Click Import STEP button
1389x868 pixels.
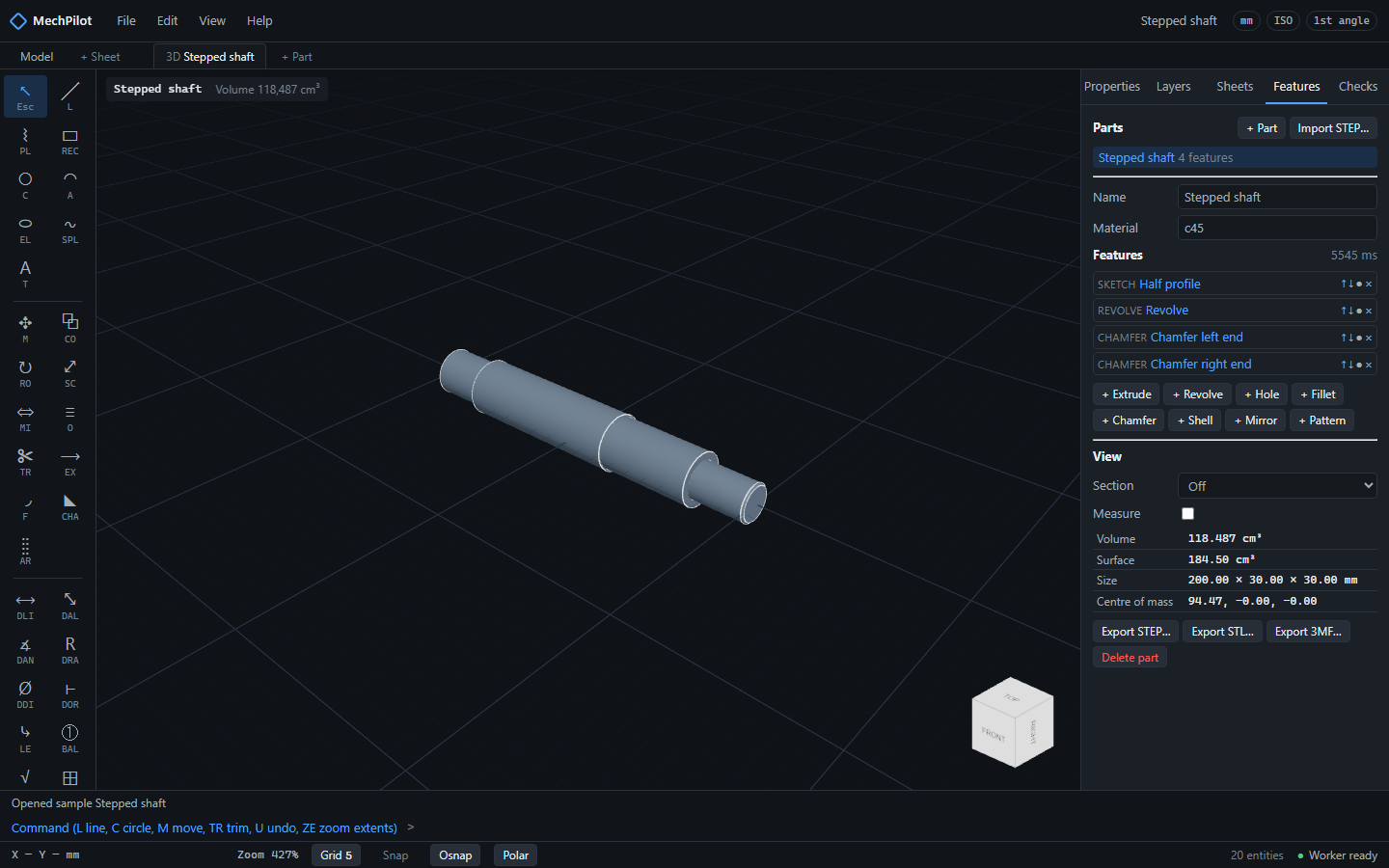1333,128
